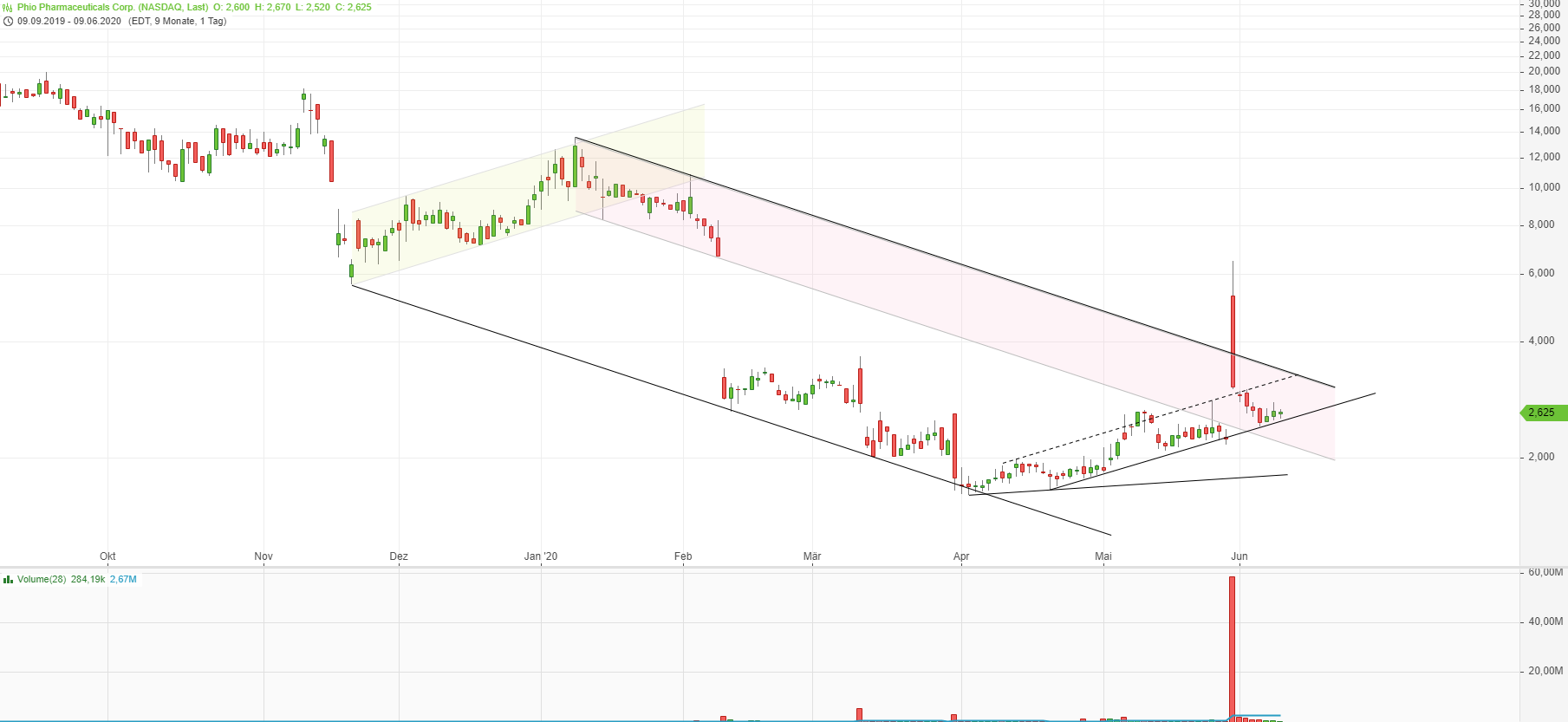This screenshot has height=722, width=1568.
Task: Click the green 2,625 current price tag
Action: (1543, 413)
